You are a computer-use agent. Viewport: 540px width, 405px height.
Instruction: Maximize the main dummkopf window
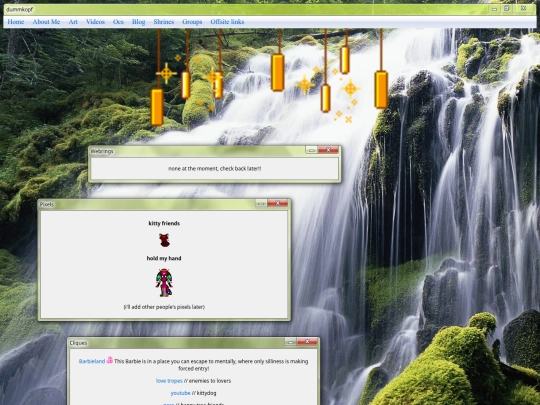pyautogui.click(x=507, y=9)
